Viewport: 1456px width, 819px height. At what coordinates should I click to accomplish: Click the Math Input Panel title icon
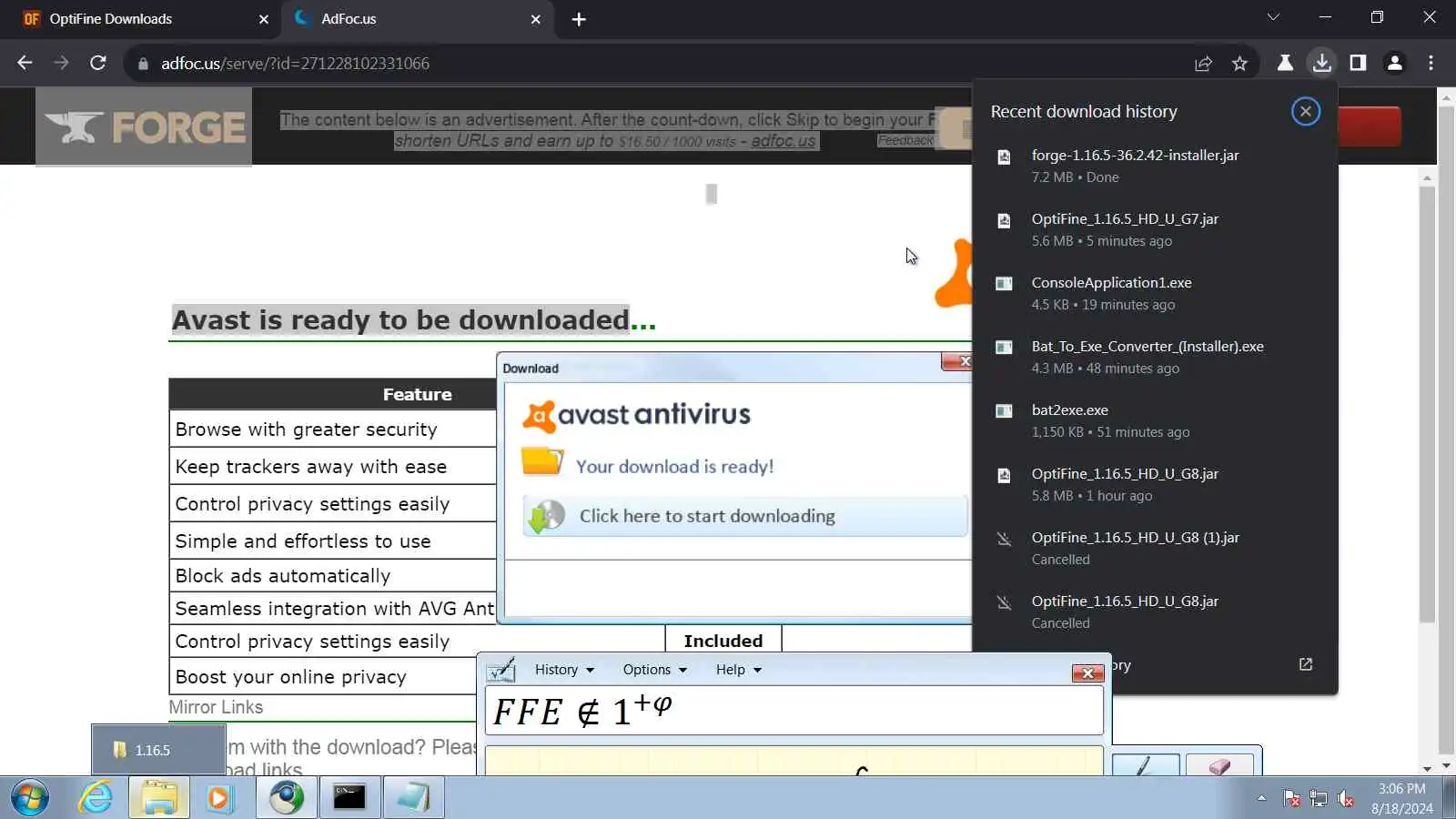click(x=500, y=671)
